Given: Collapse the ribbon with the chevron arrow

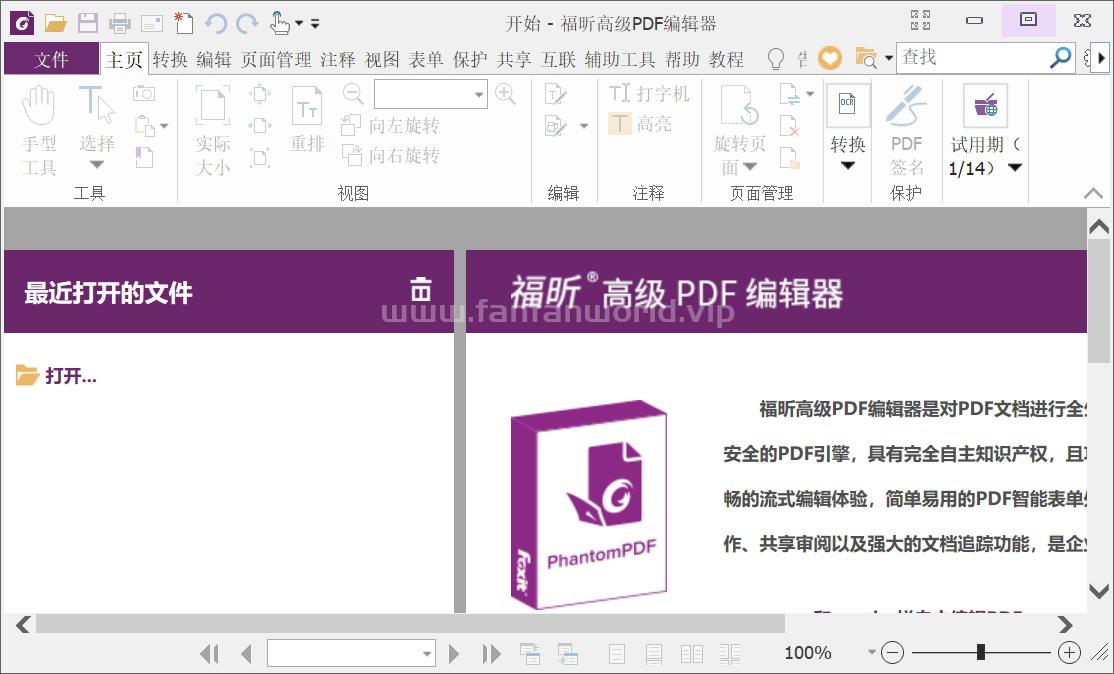Looking at the screenshot, I should coord(1093,193).
